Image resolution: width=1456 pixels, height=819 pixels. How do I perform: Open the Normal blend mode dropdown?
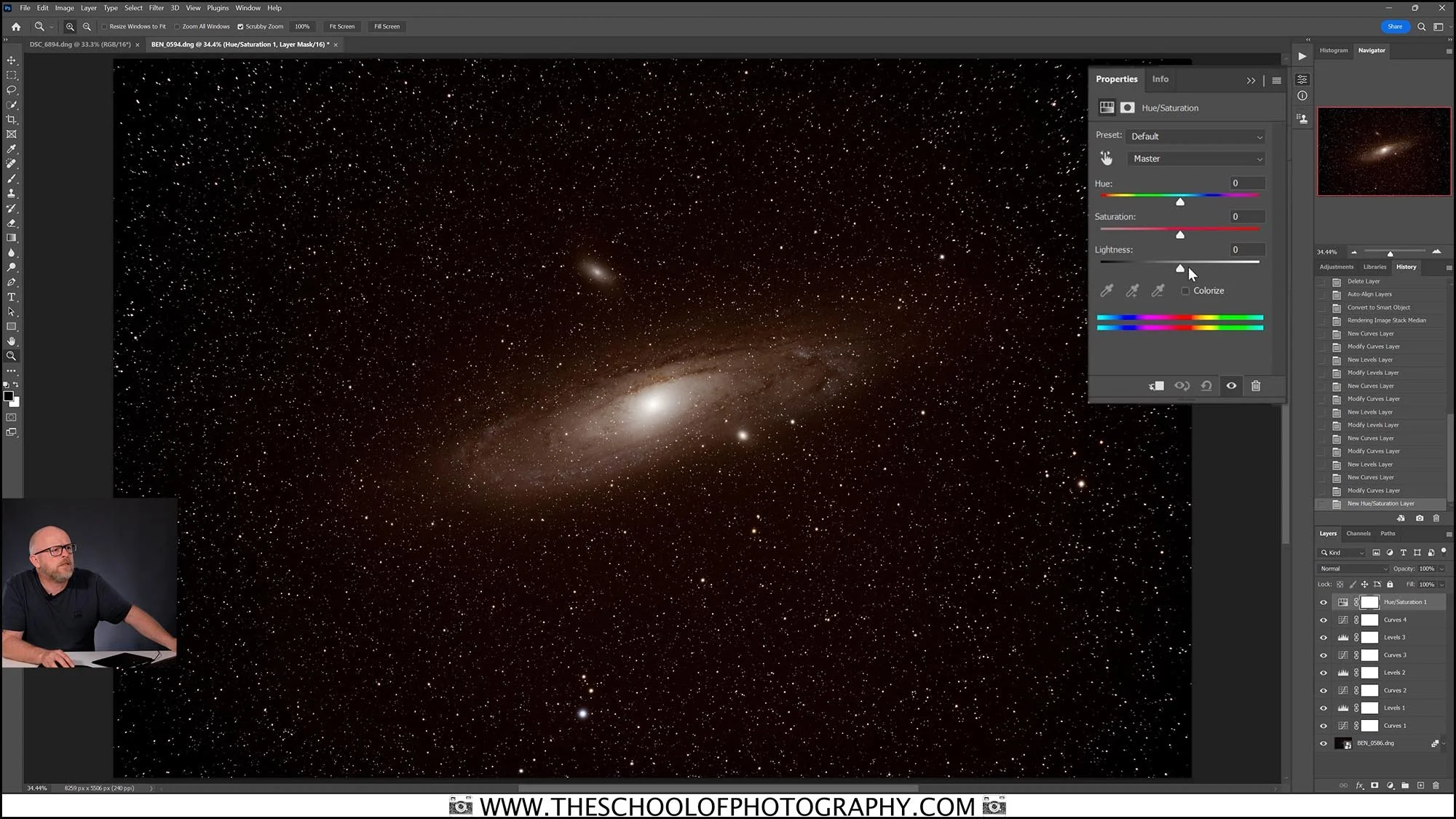click(1352, 569)
